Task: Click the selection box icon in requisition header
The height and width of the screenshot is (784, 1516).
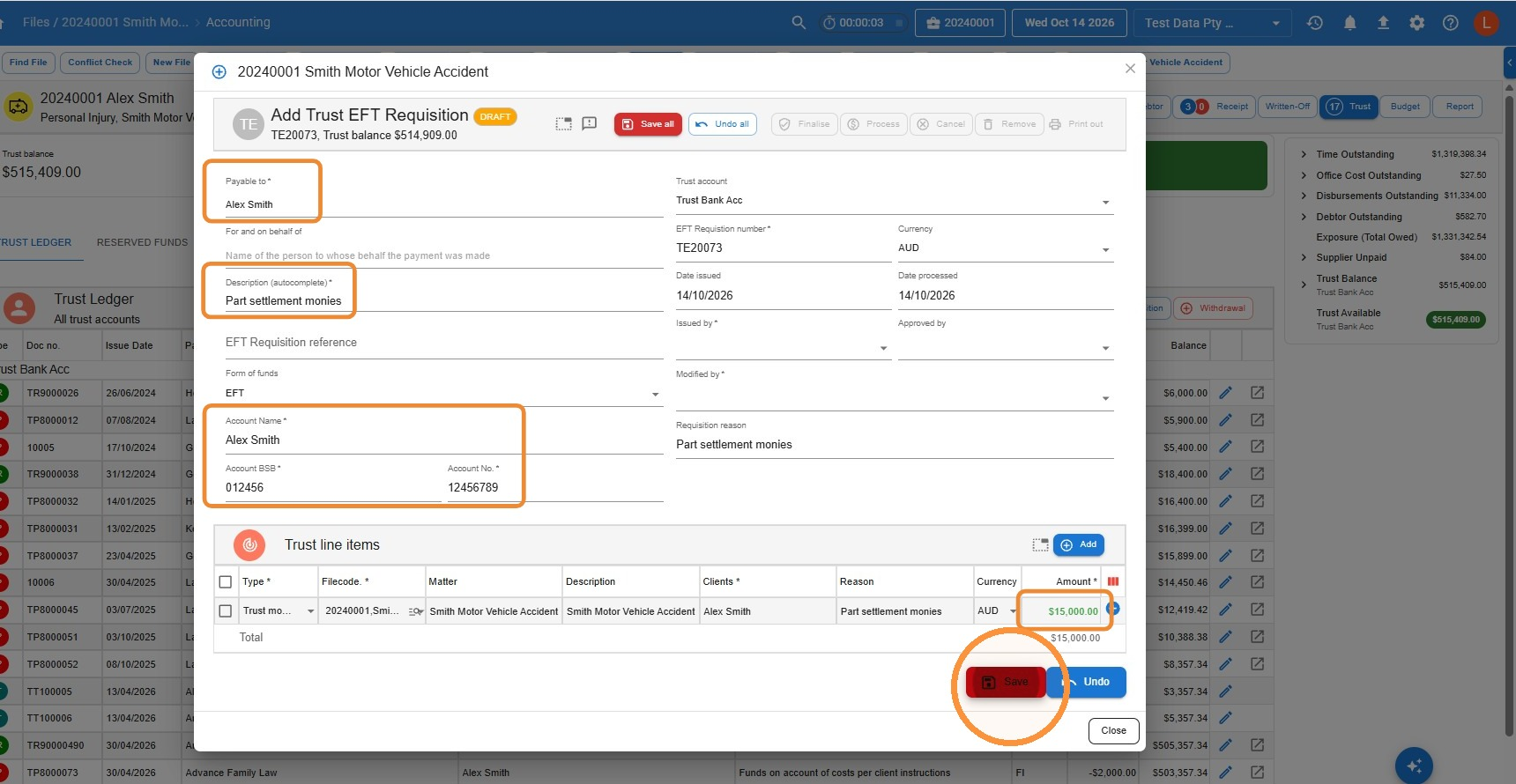Action: 563,124
